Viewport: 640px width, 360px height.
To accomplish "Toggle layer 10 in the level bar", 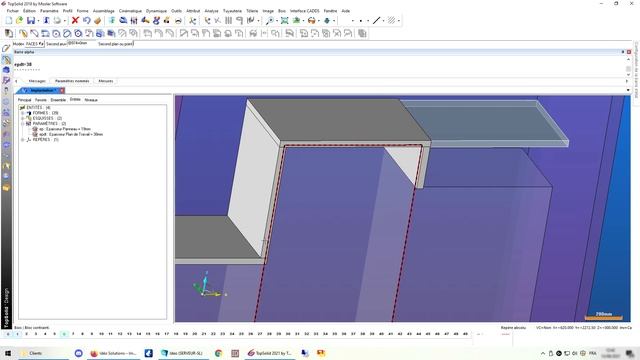I will 101,334.
